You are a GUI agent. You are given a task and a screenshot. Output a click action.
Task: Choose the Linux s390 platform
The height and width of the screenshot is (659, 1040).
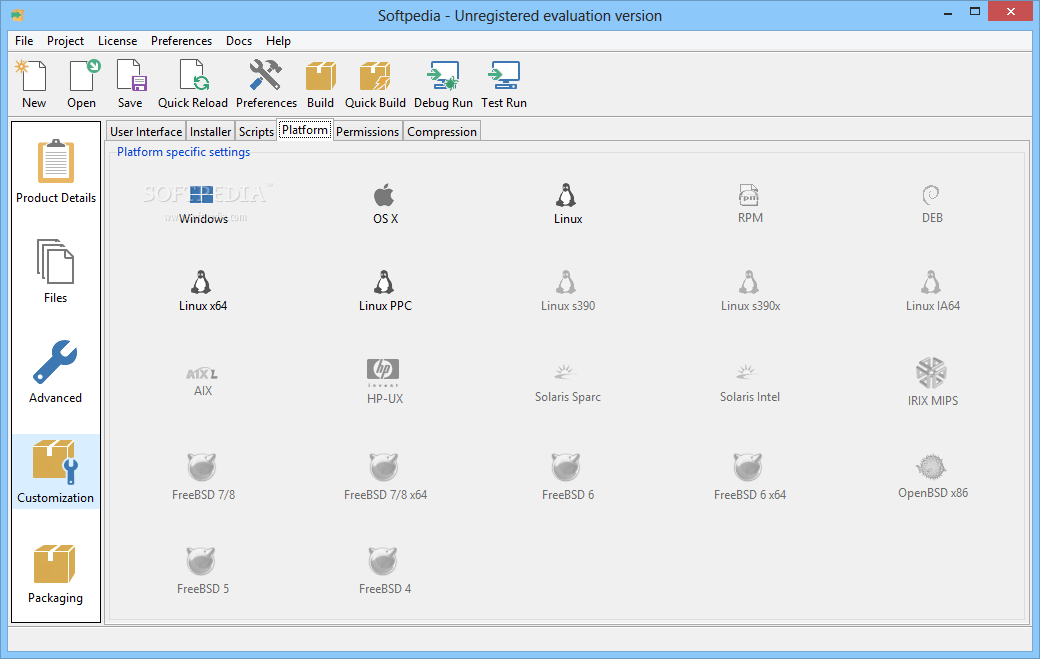coord(568,291)
